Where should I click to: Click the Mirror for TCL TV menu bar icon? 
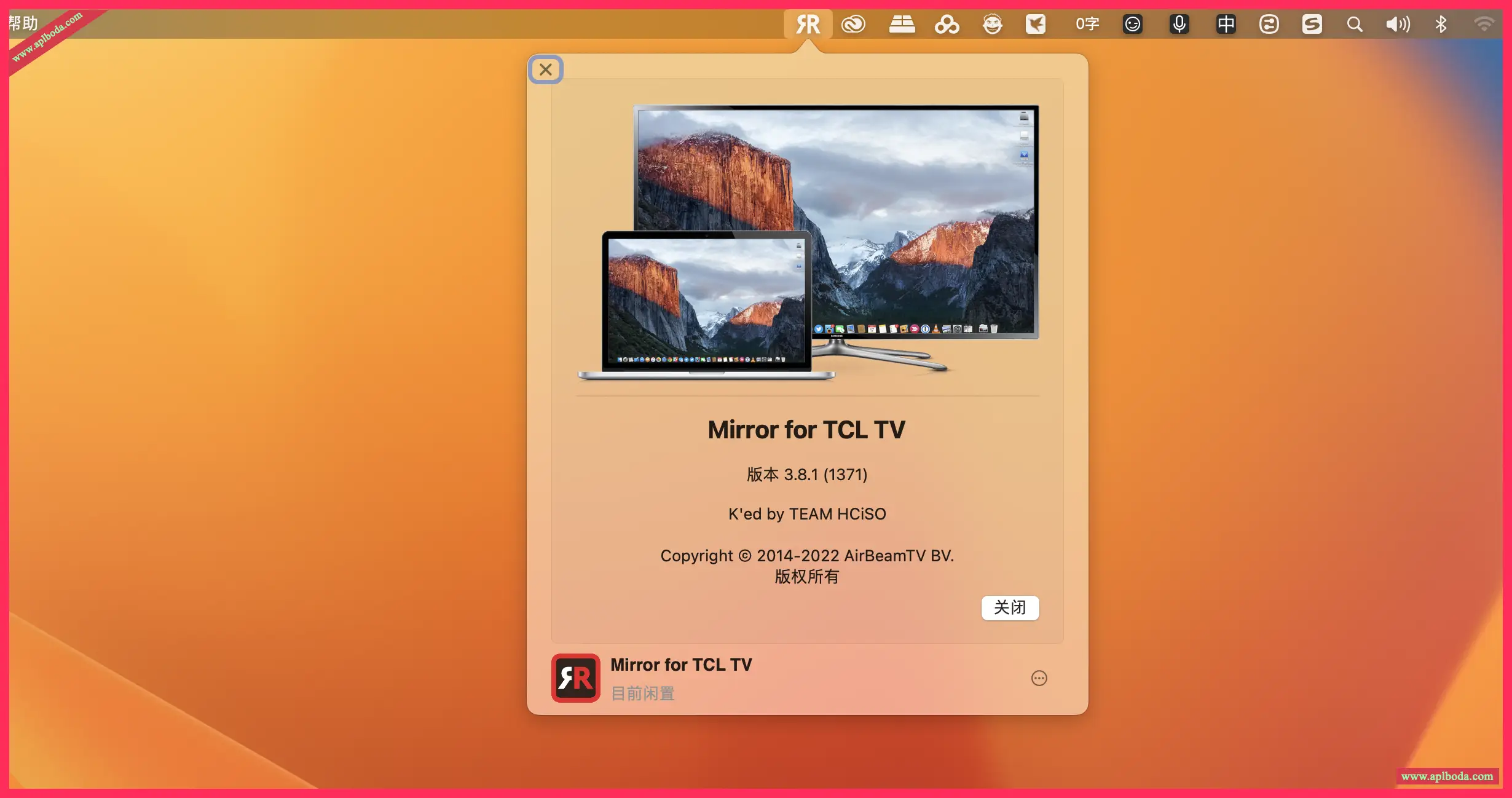tap(808, 24)
